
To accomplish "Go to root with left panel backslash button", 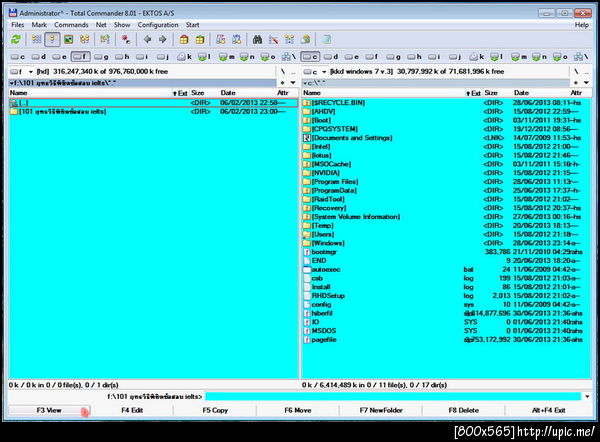I will tap(283, 72).
